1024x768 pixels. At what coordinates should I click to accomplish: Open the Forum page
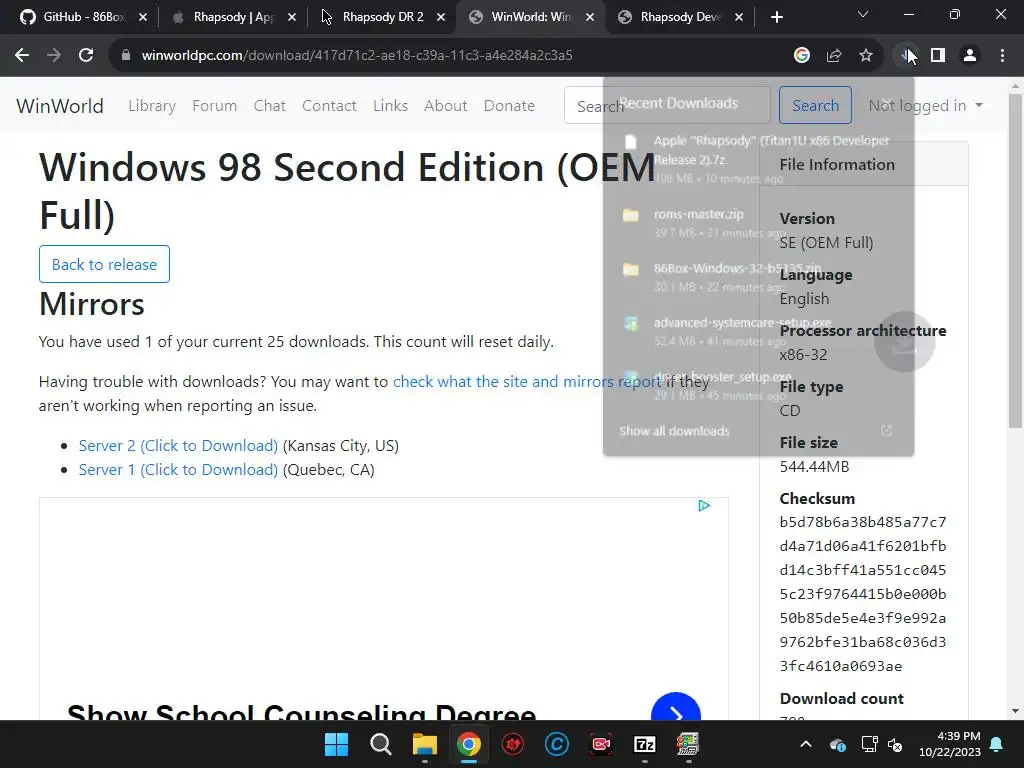pyautogui.click(x=214, y=105)
